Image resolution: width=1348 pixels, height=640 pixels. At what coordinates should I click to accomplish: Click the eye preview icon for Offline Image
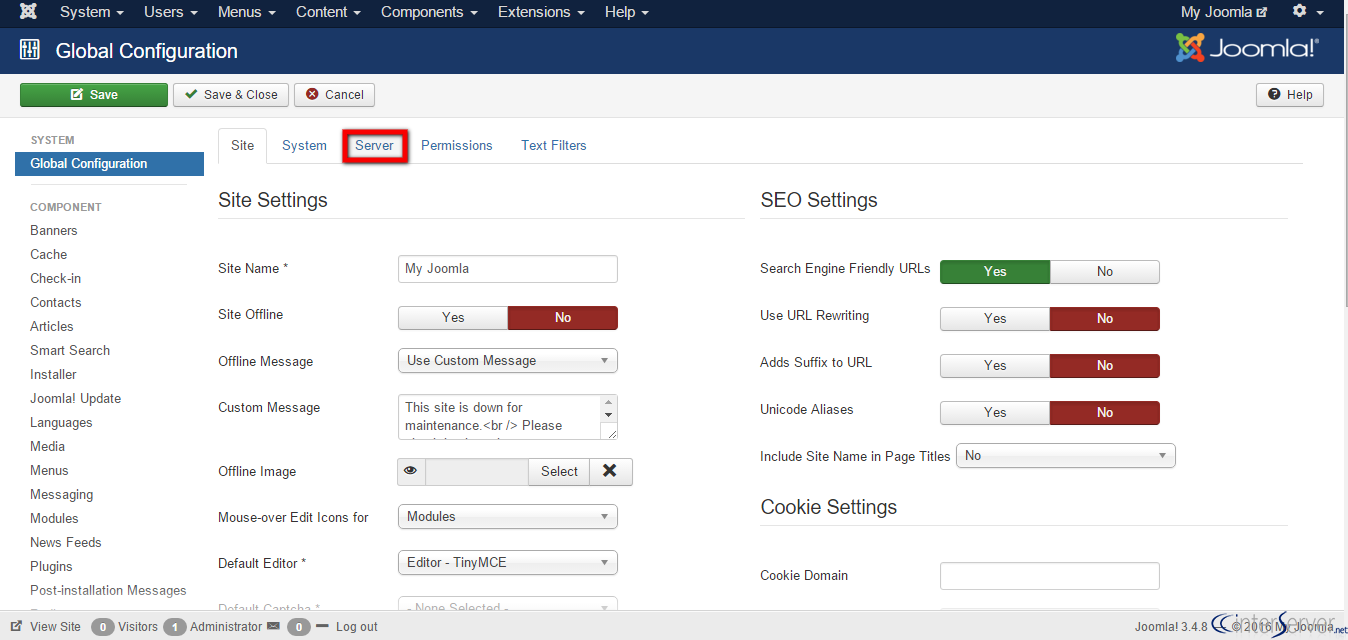pos(411,472)
